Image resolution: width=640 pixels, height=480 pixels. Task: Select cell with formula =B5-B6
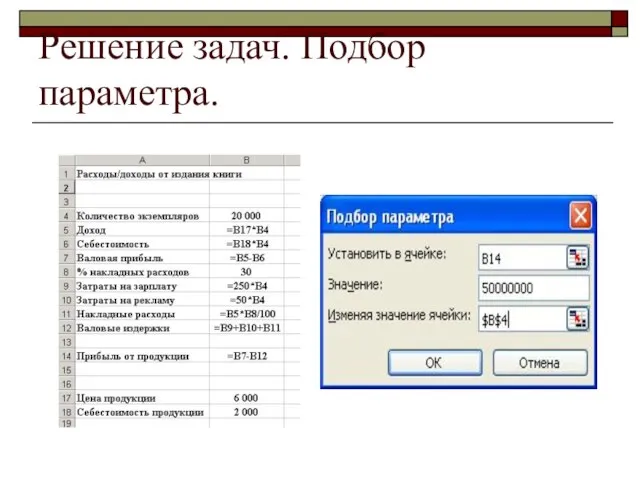coord(247,258)
